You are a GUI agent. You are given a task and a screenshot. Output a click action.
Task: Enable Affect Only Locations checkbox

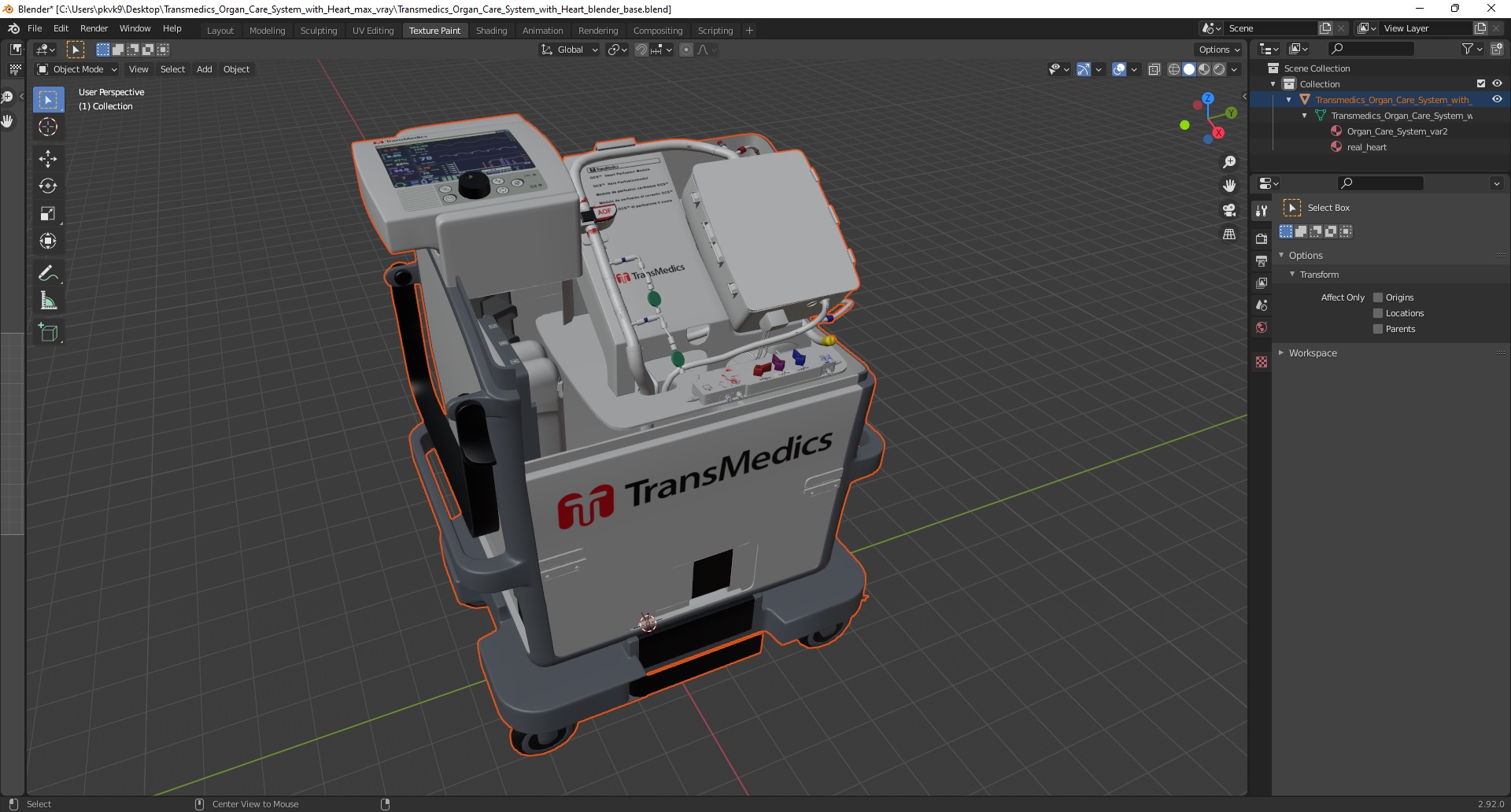[1378, 313]
